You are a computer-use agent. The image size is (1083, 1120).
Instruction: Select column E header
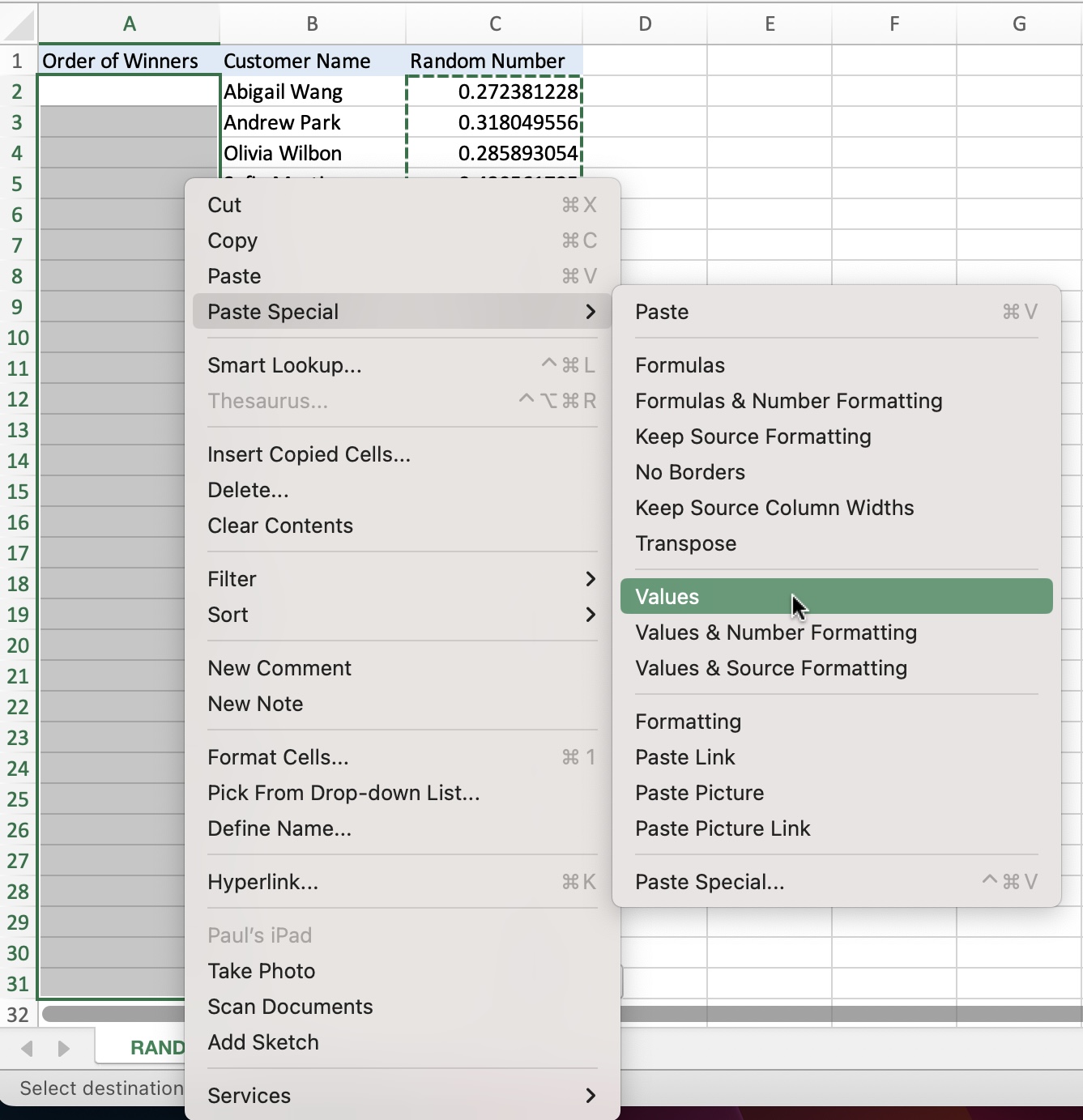point(770,24)
